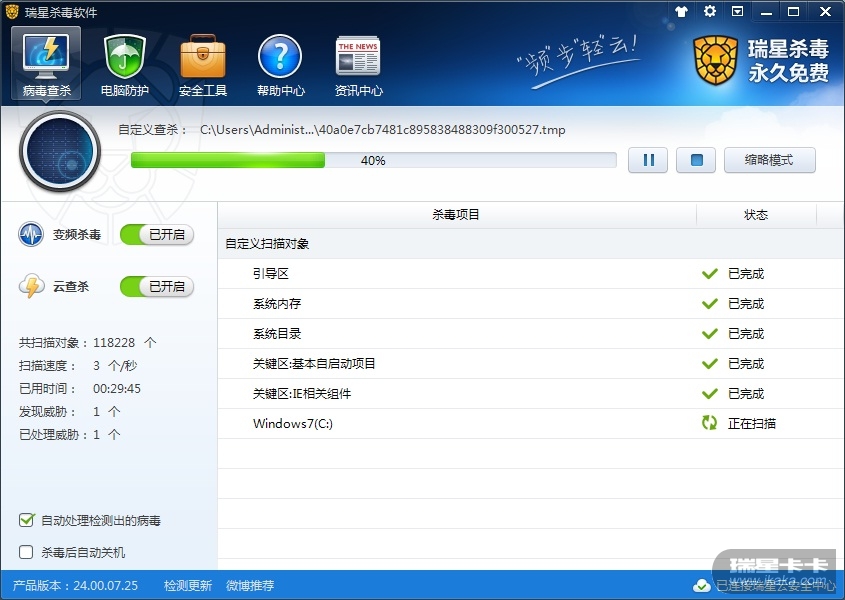Select the 系统目录 scan row
This screenshot has height=600, width=845.
[531, 334]
